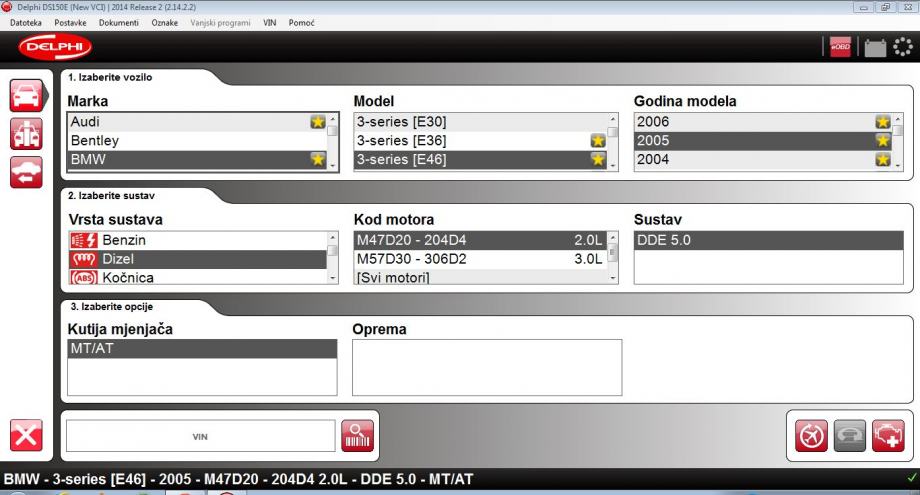
Task: Click the Delphi logo
Action: click(x=55, y=47)
